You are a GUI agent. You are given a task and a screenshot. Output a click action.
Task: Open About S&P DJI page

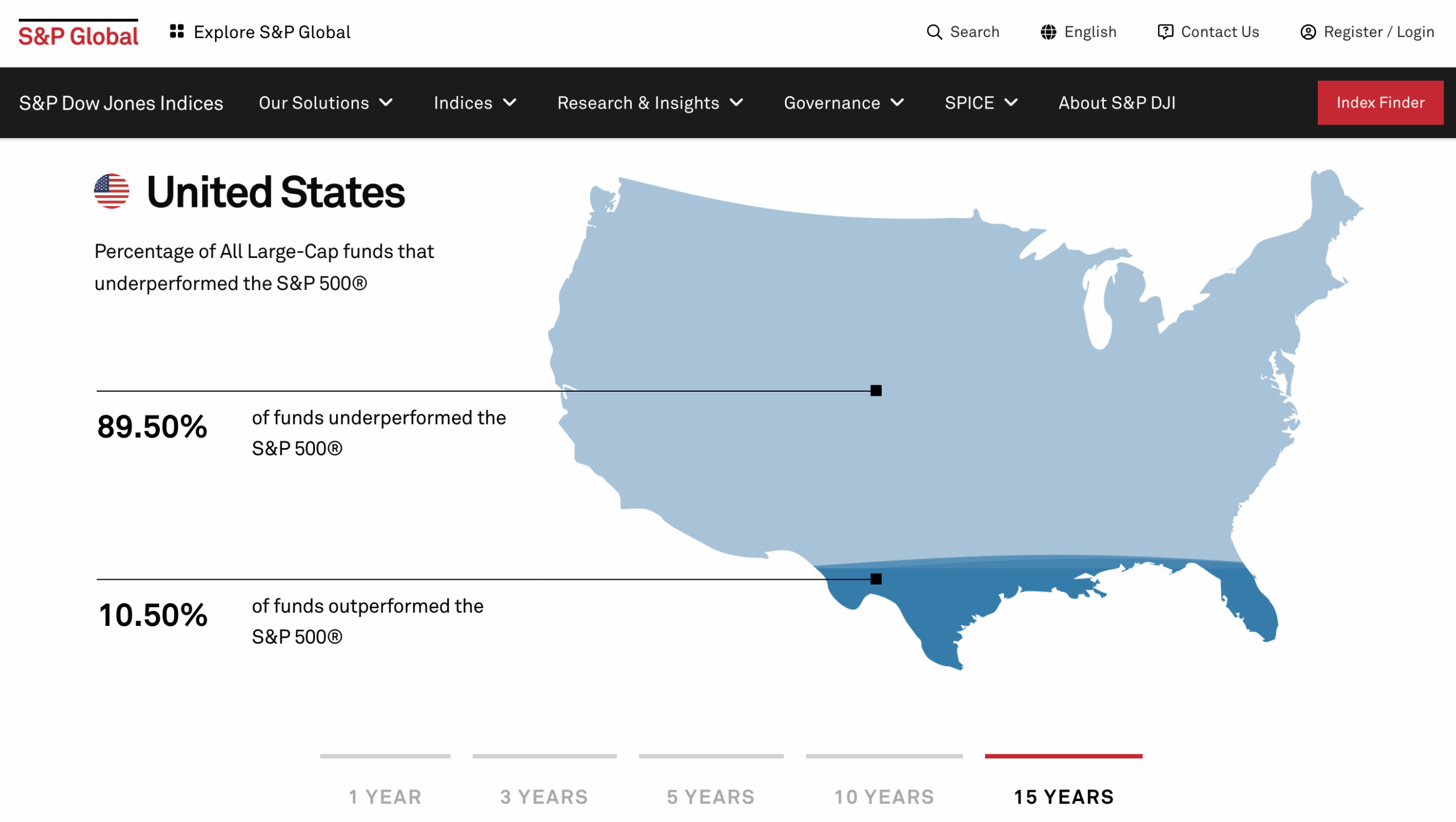pos(1117,103)
